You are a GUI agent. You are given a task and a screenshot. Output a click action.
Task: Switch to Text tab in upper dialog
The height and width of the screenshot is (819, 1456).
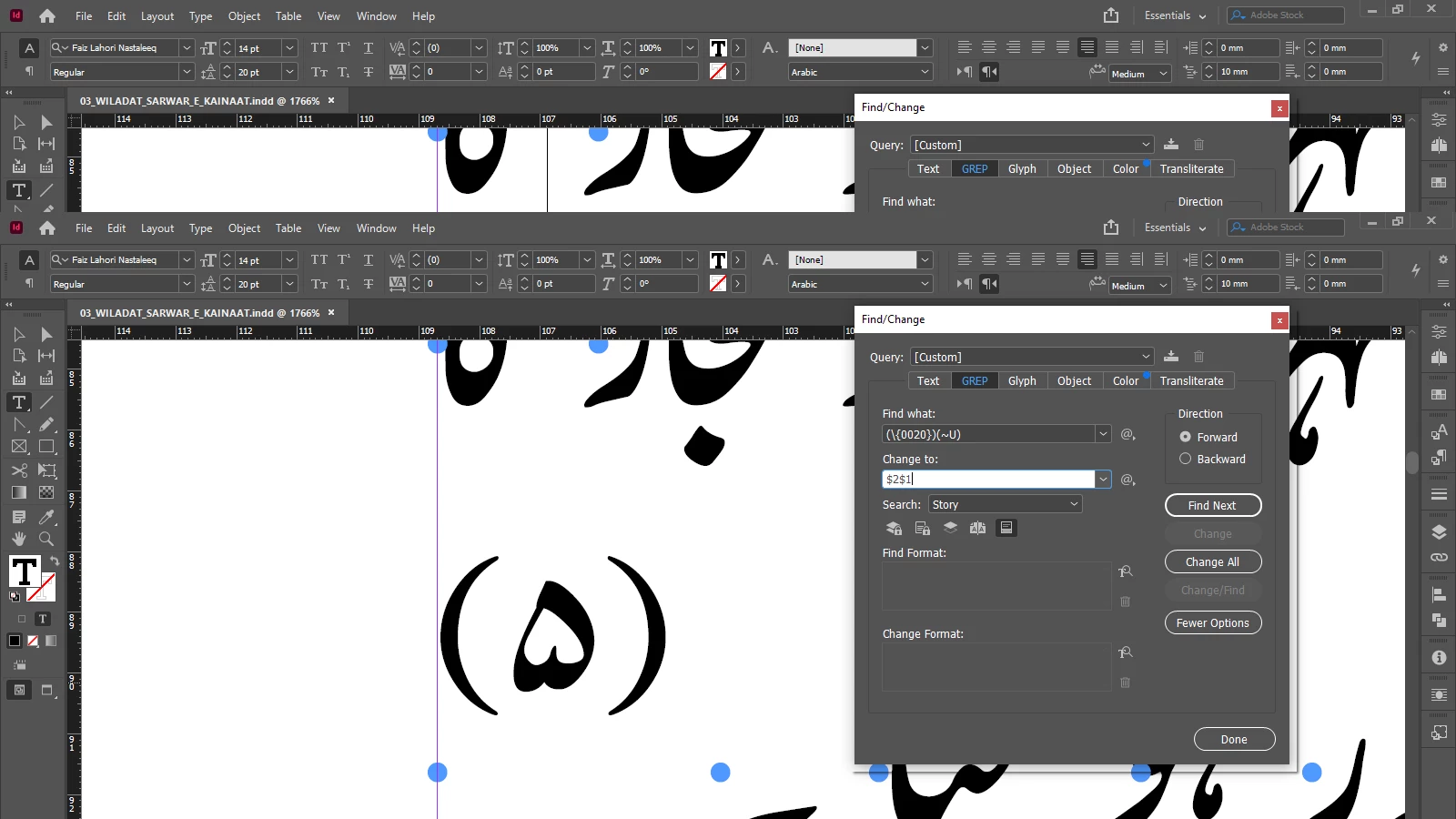click(928, 169)
